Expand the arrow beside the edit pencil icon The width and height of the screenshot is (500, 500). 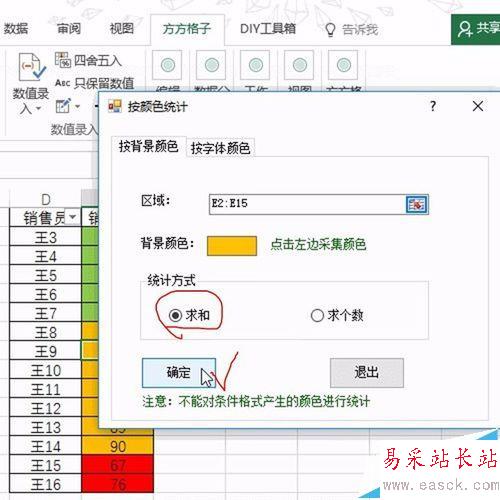tap(78, 107)
